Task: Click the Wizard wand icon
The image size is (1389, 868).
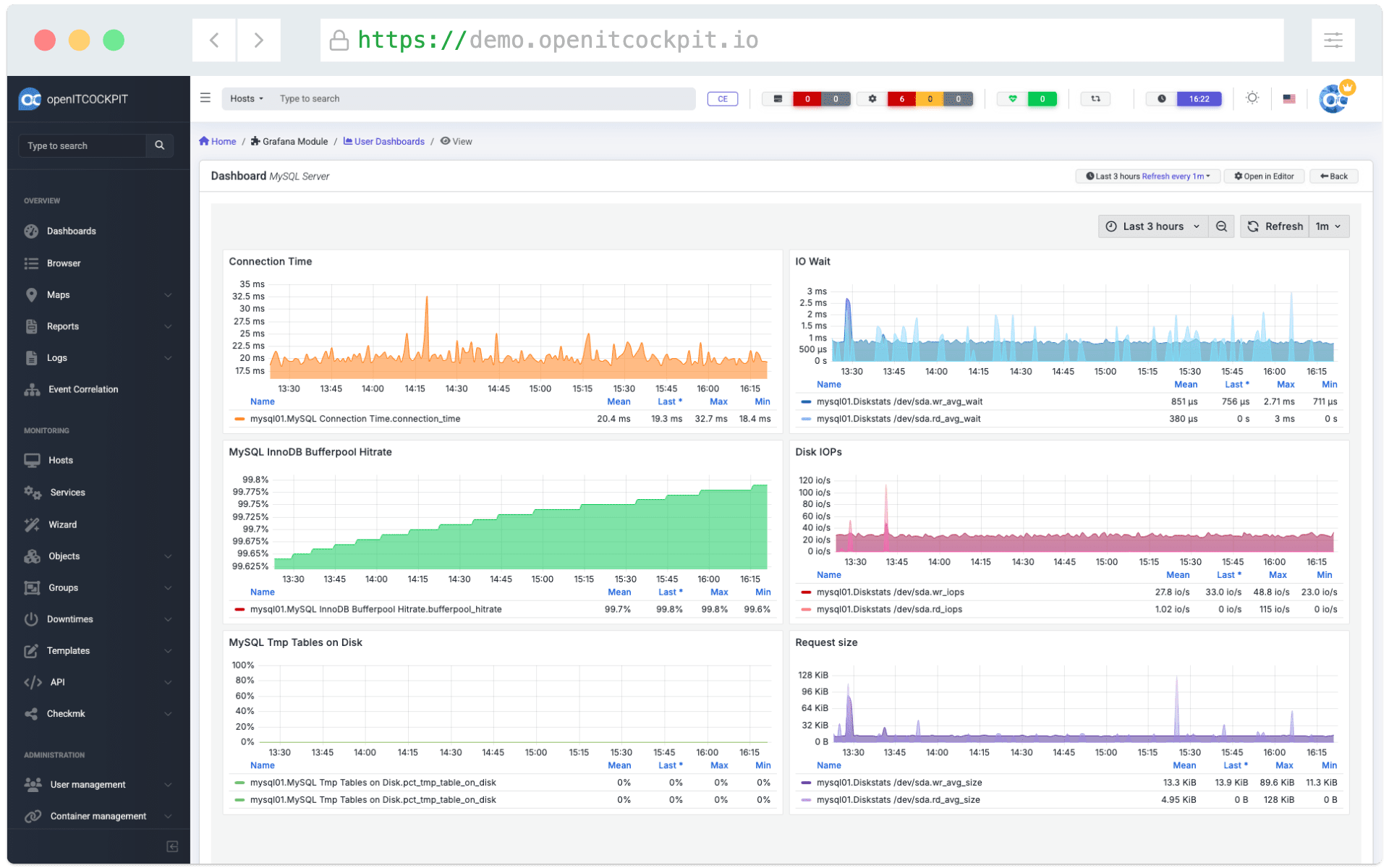Action: click(x=32, y=524)
